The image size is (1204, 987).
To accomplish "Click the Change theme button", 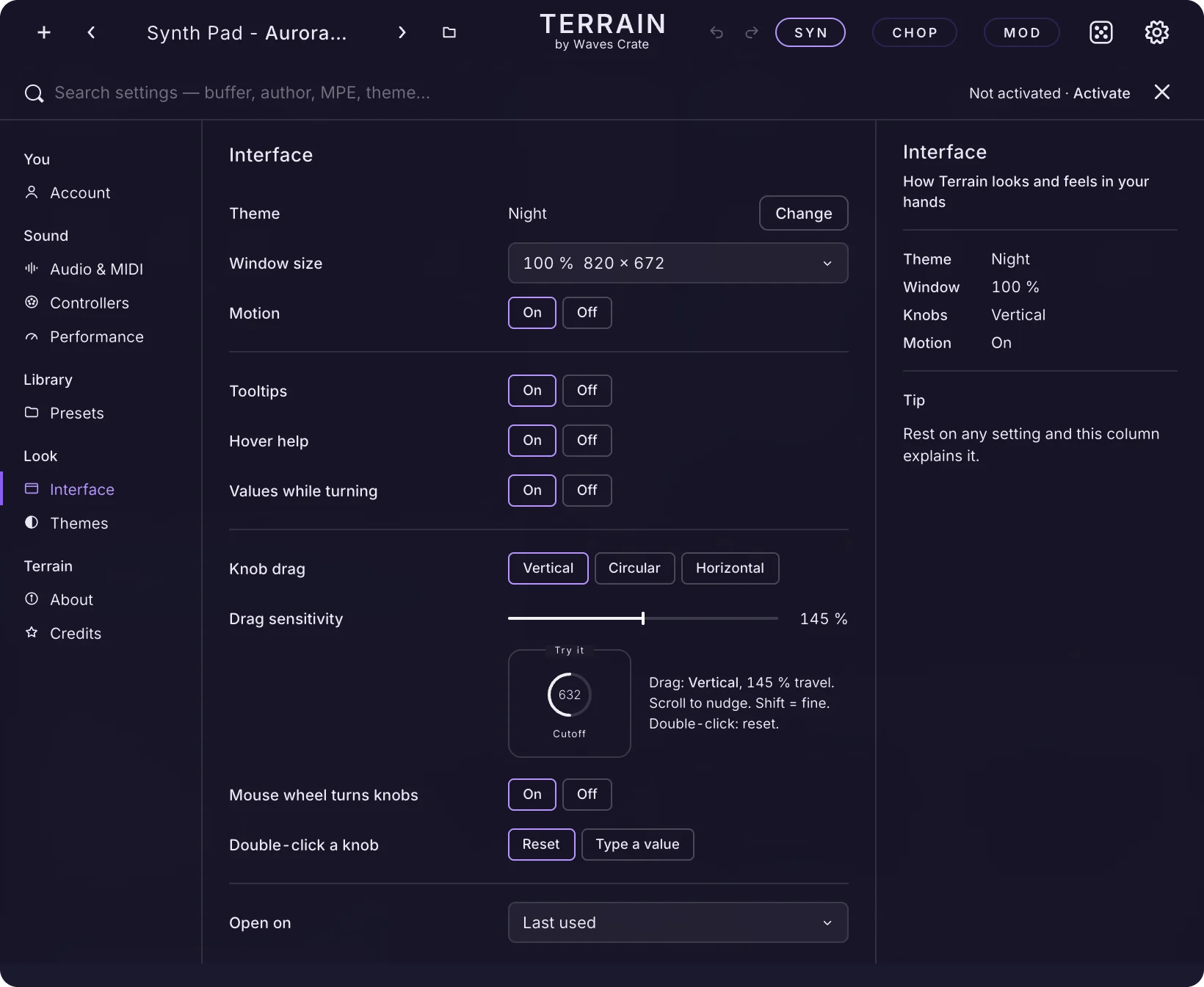I will click(x=804, y=213).
